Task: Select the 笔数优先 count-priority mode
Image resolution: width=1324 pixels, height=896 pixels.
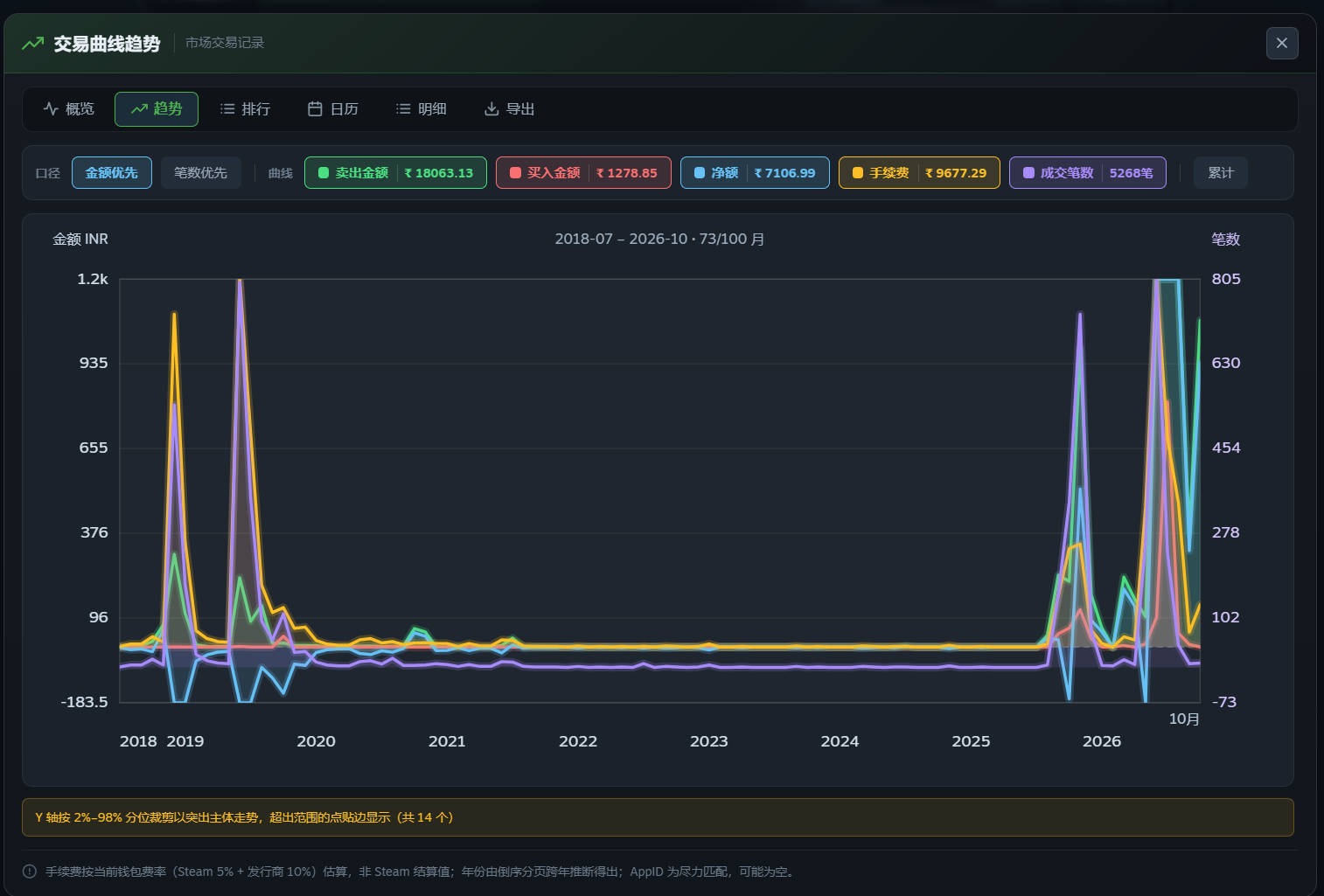Action: pos(200,173)
